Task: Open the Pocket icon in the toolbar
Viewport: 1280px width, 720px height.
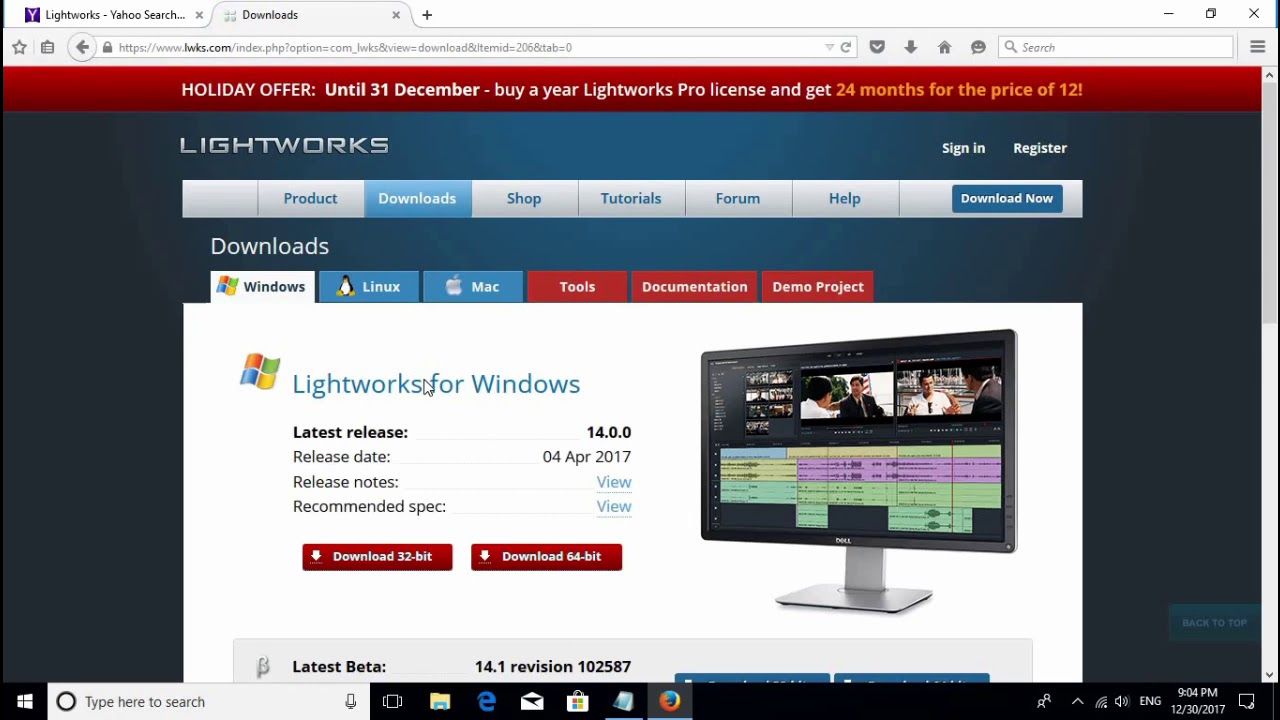Action: click(x=877, y=47)
